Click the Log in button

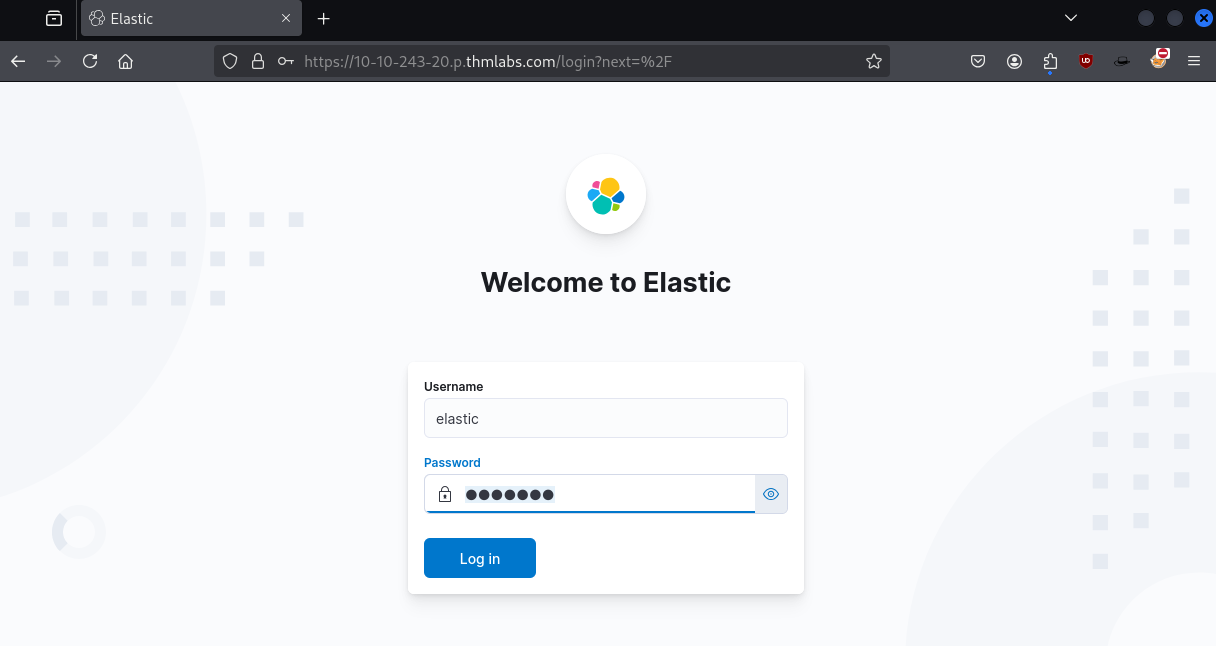pos(480,558)
